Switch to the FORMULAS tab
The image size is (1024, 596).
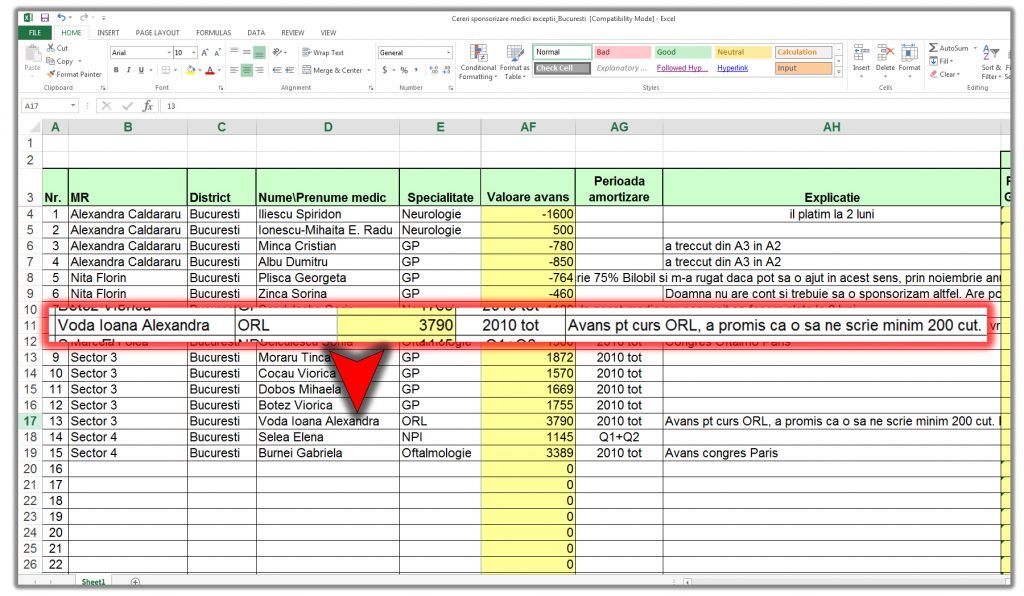(214, 32)
